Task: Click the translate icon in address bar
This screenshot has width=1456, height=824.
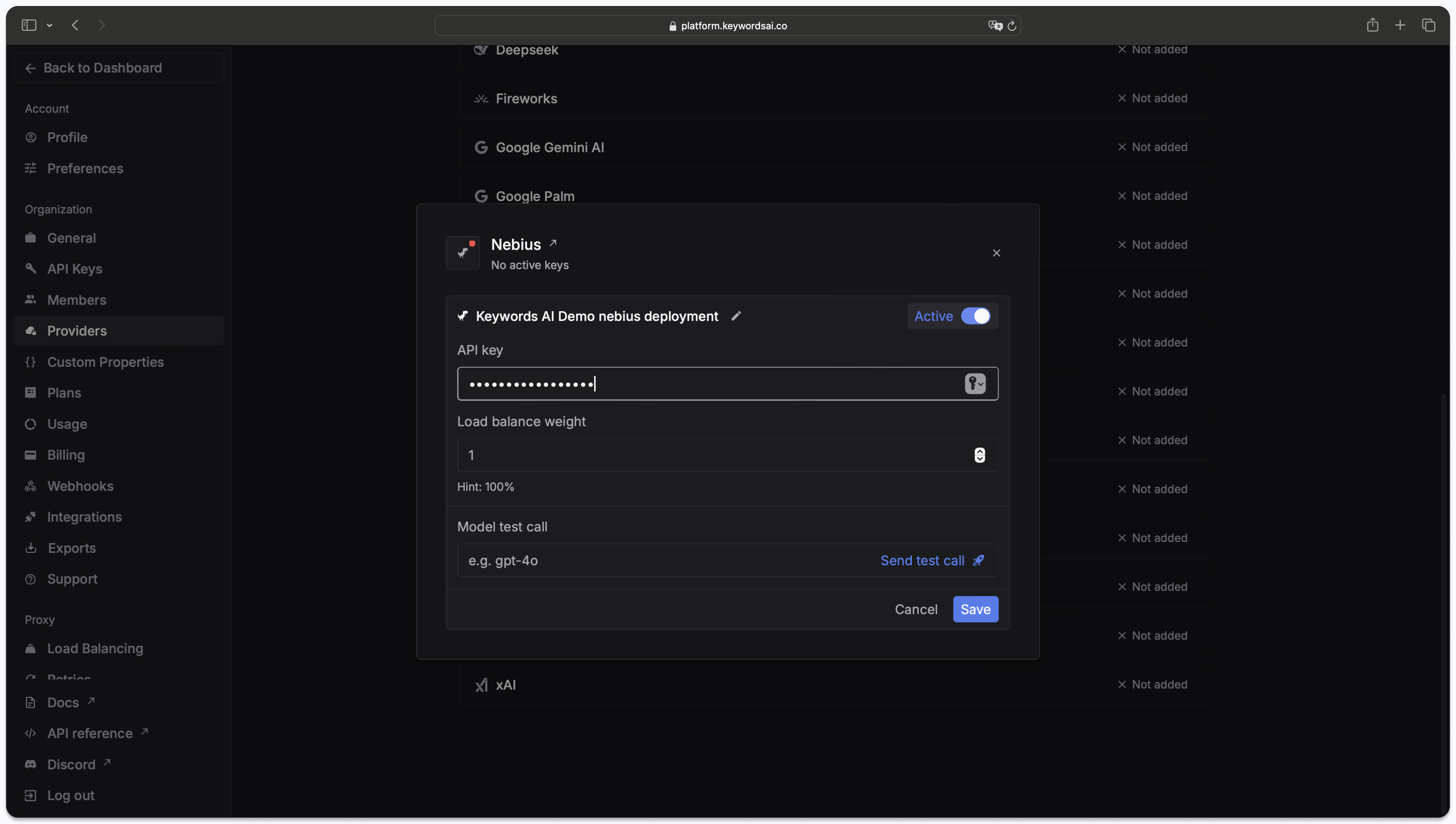Action: pos(995,26)
